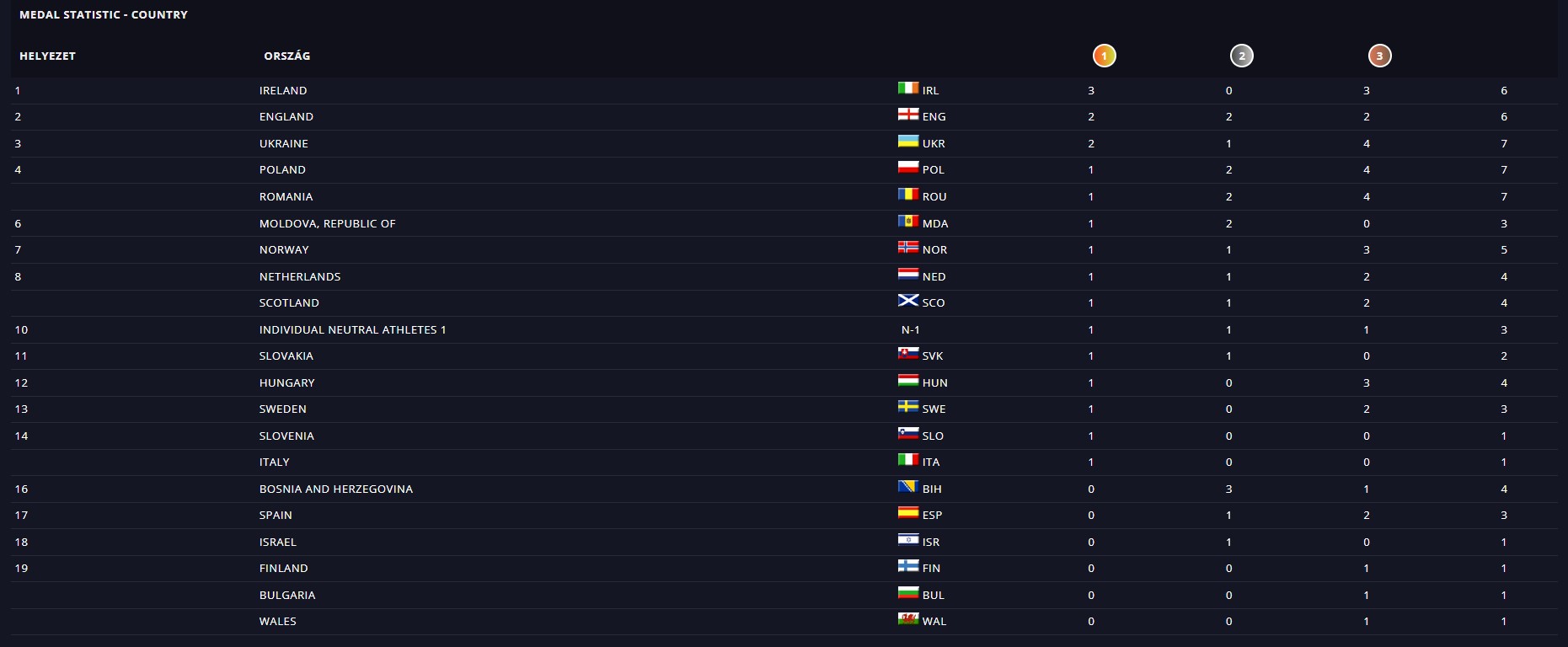
Task: Click the ORSZÁG column header
Action: 286,56
